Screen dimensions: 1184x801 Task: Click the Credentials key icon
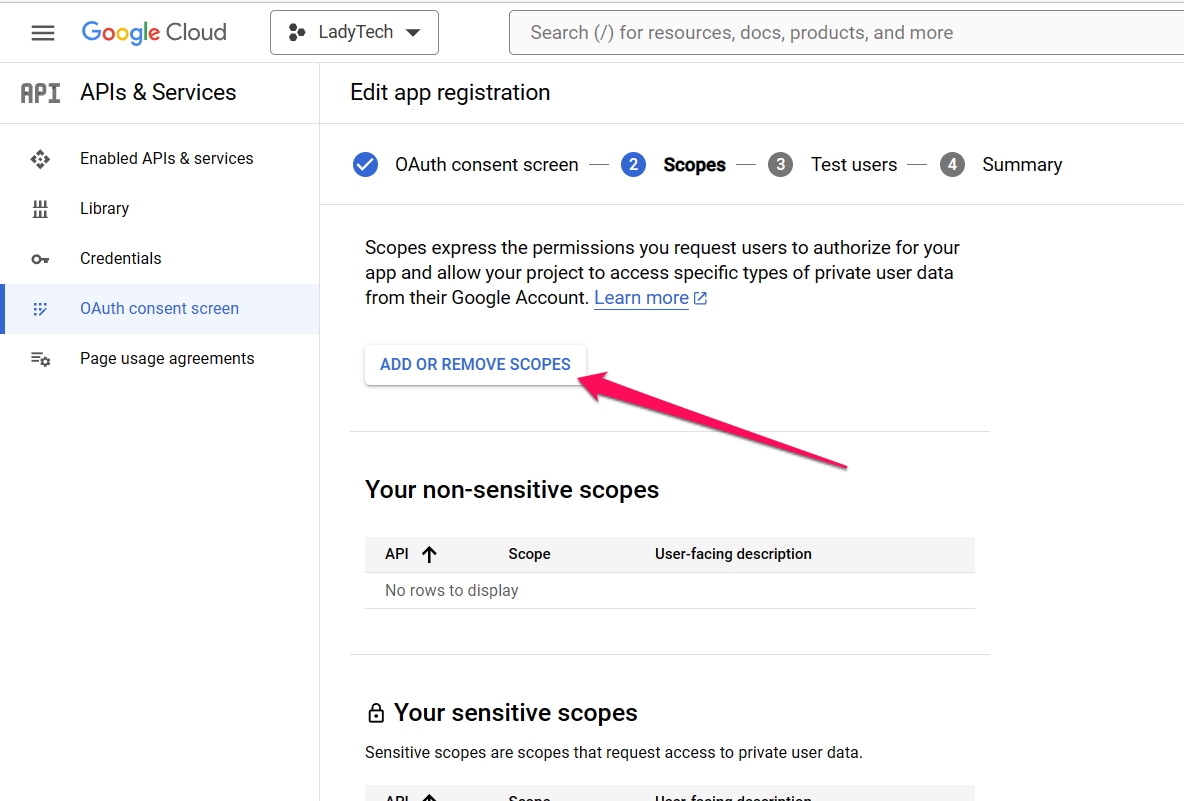pos(40,259)
